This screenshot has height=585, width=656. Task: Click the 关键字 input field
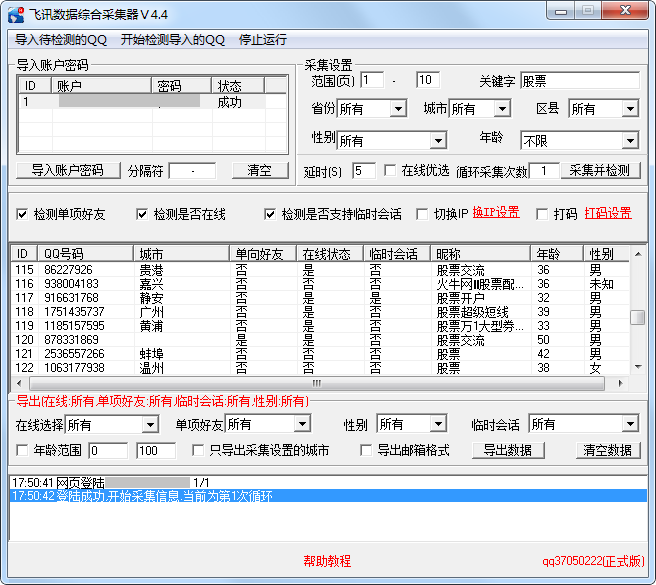pyautogui.click(x=579, y=81)
